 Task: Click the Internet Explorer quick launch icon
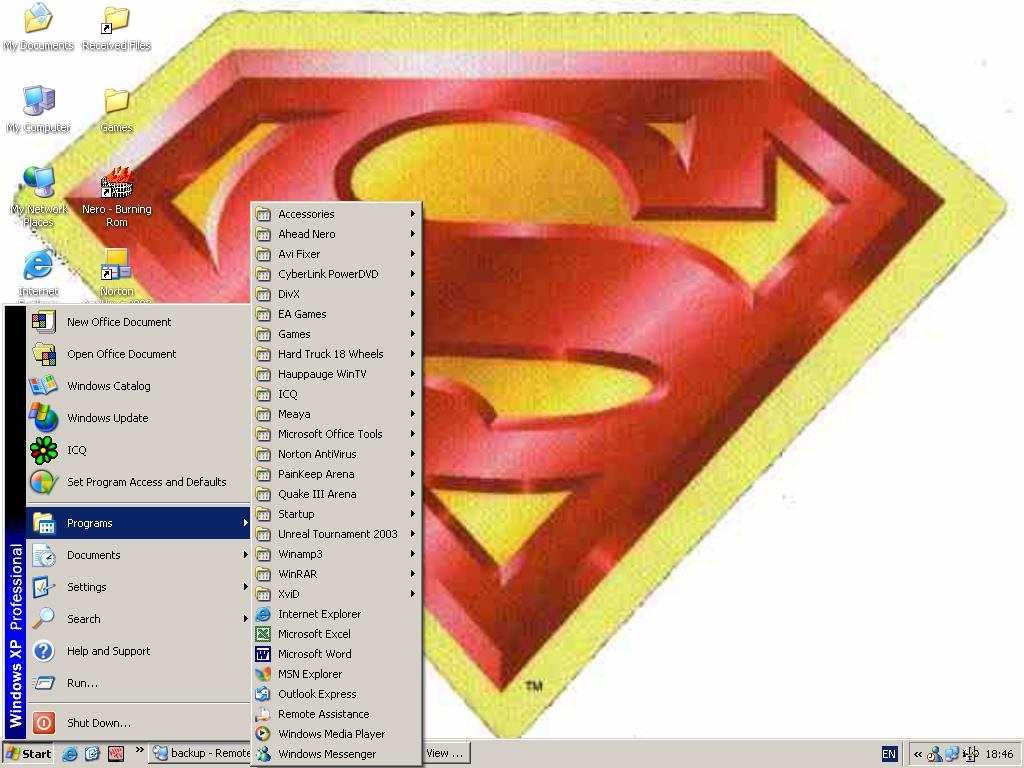coord(69,754)
